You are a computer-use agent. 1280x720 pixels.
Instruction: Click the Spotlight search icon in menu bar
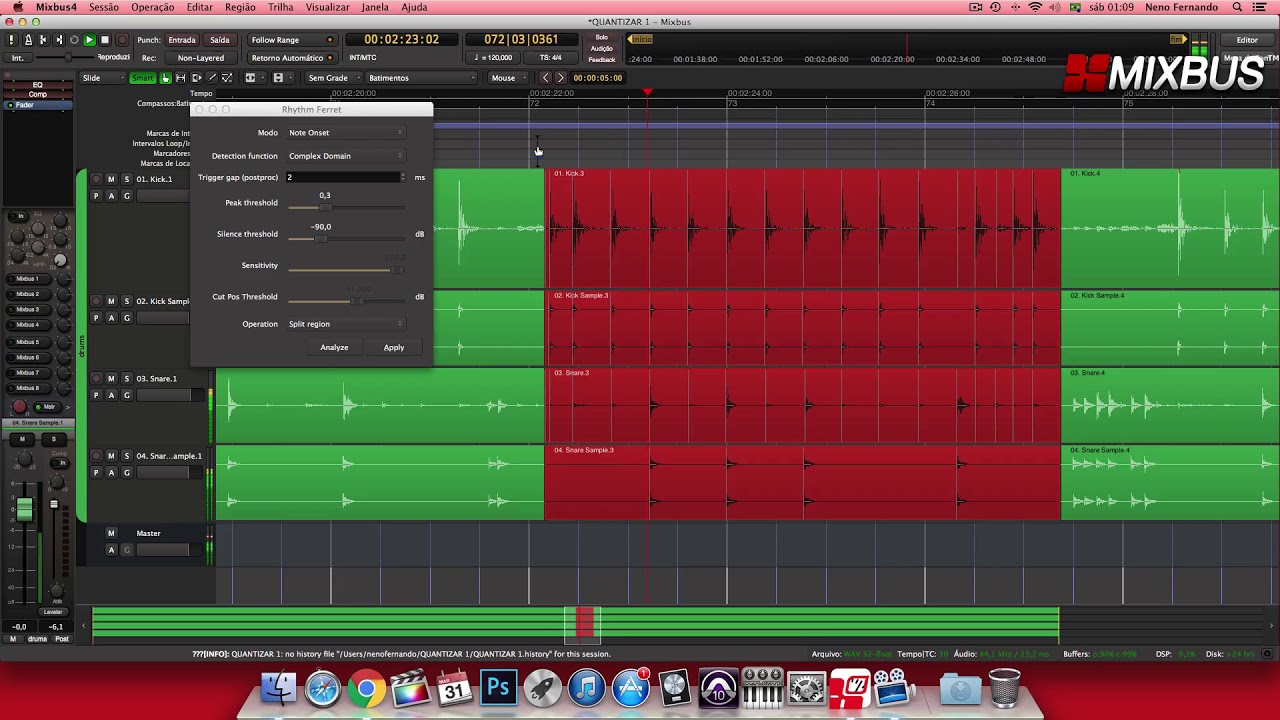tap(1237, 7)
